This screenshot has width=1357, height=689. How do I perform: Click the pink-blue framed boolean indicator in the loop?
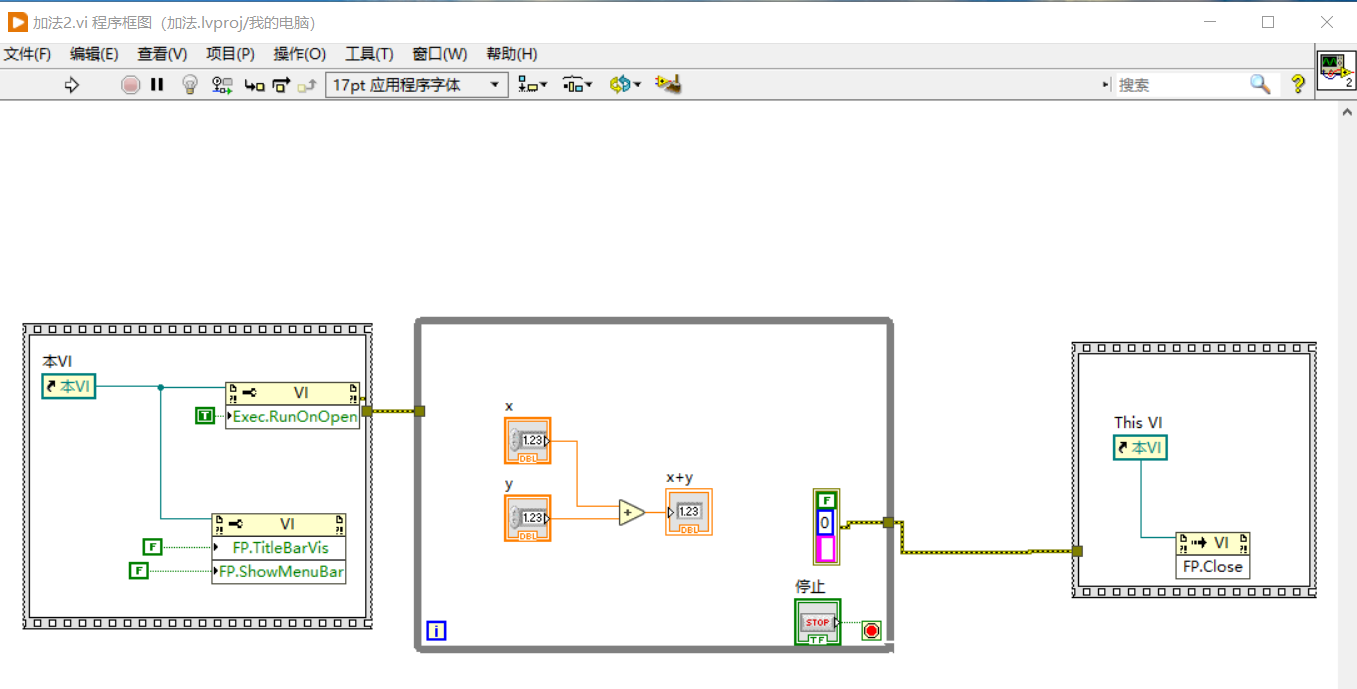pyautogui.click(x=826, y=528)
